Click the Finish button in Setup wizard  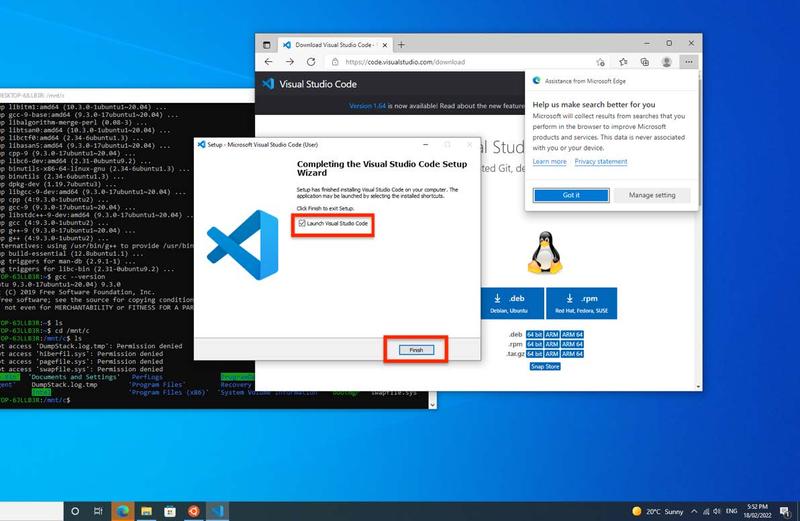(416, 350)
